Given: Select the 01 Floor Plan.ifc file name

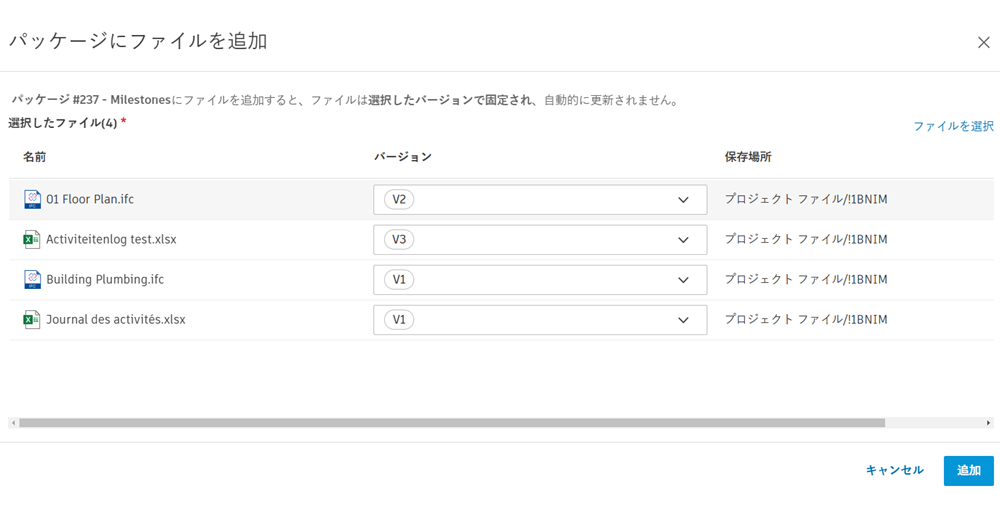Looking at the screenshot, I should (90, 200).
